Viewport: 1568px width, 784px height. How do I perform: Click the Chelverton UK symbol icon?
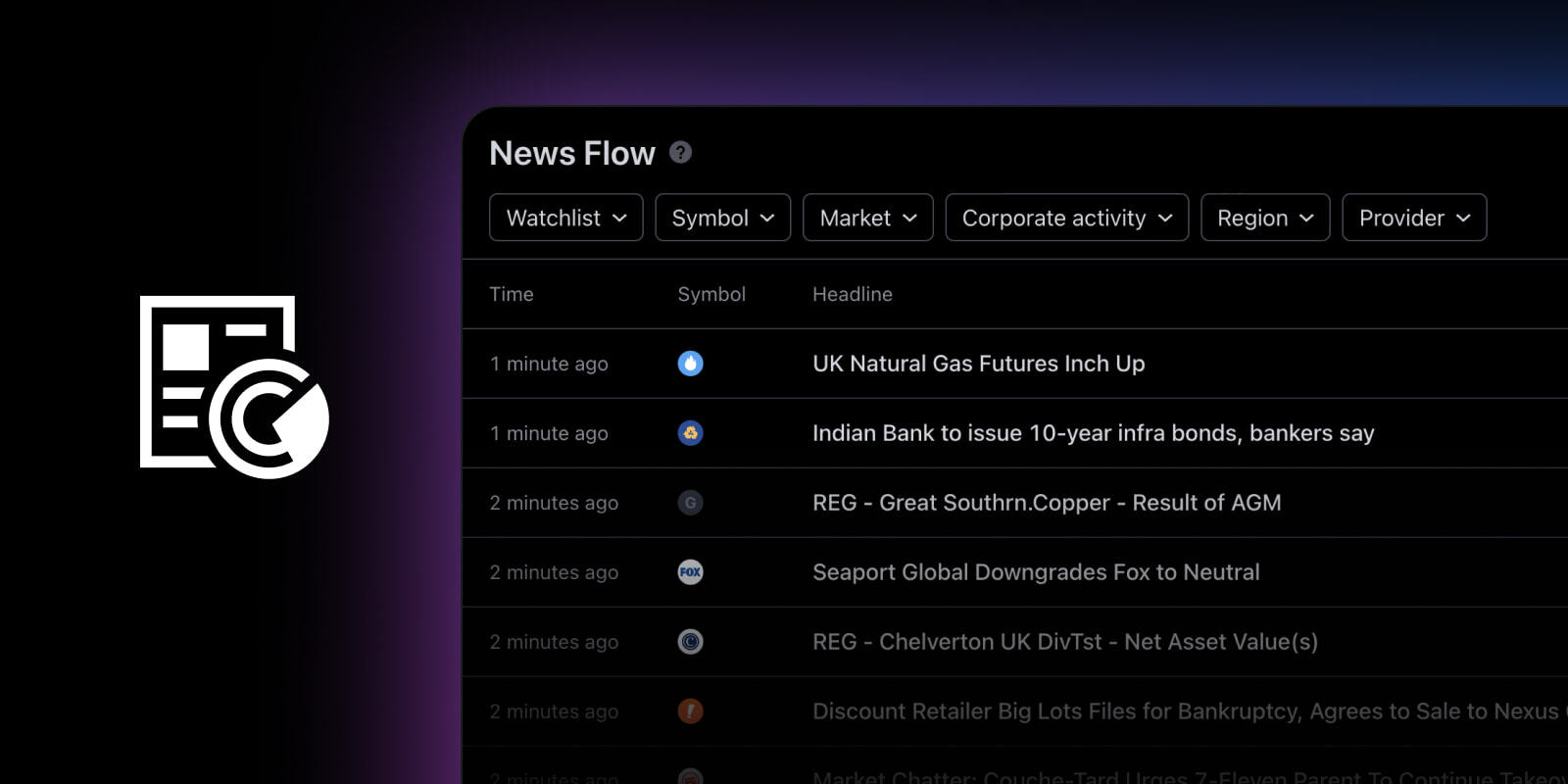click(690, 642)
